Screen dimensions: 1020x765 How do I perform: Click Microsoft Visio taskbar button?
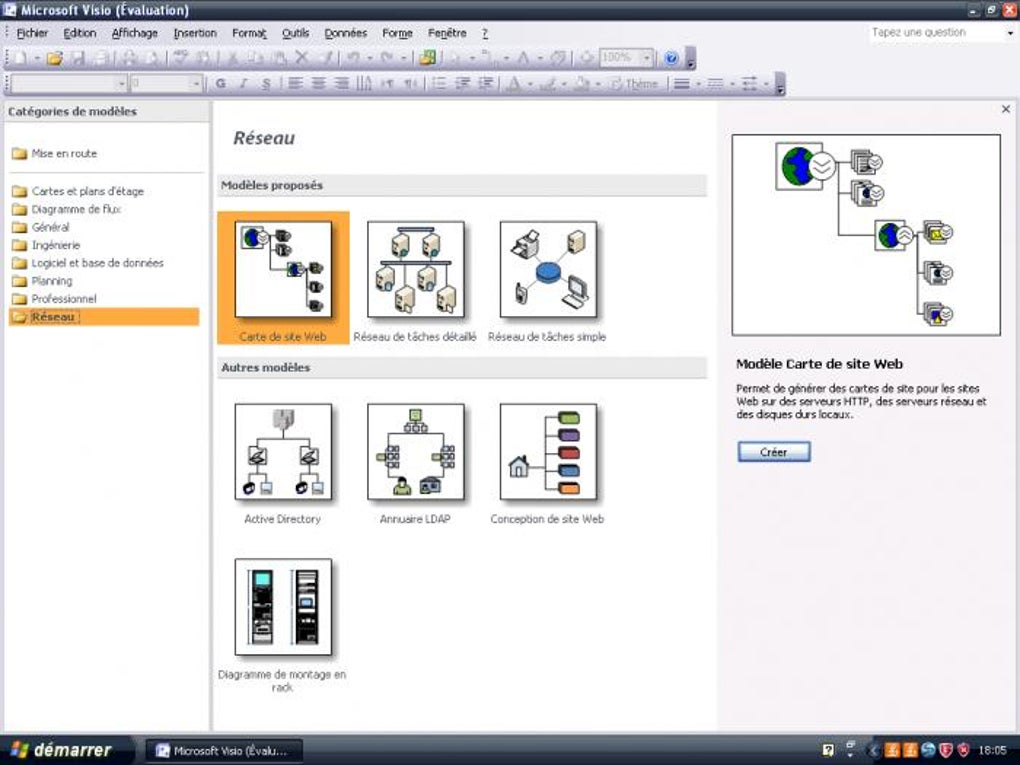pos(223,750)
